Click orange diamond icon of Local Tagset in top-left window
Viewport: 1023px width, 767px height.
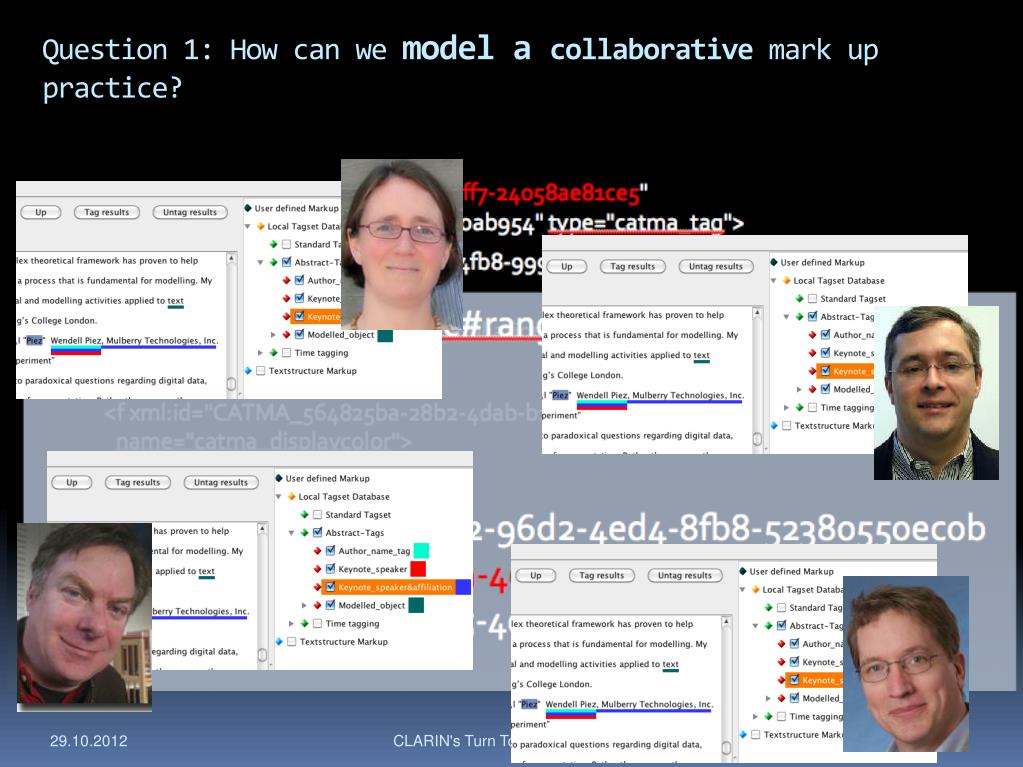[x=260, y=226]
